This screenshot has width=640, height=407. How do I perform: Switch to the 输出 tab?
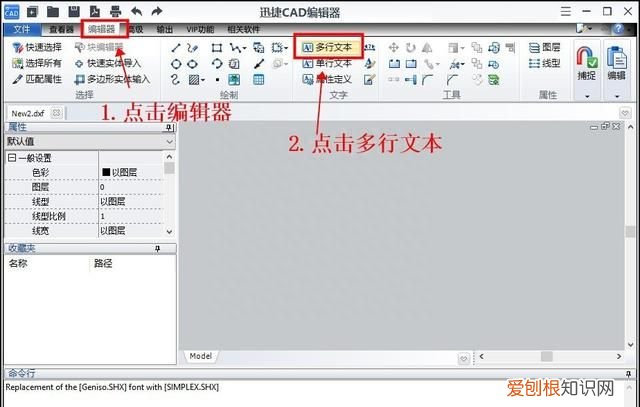point(164,29)
